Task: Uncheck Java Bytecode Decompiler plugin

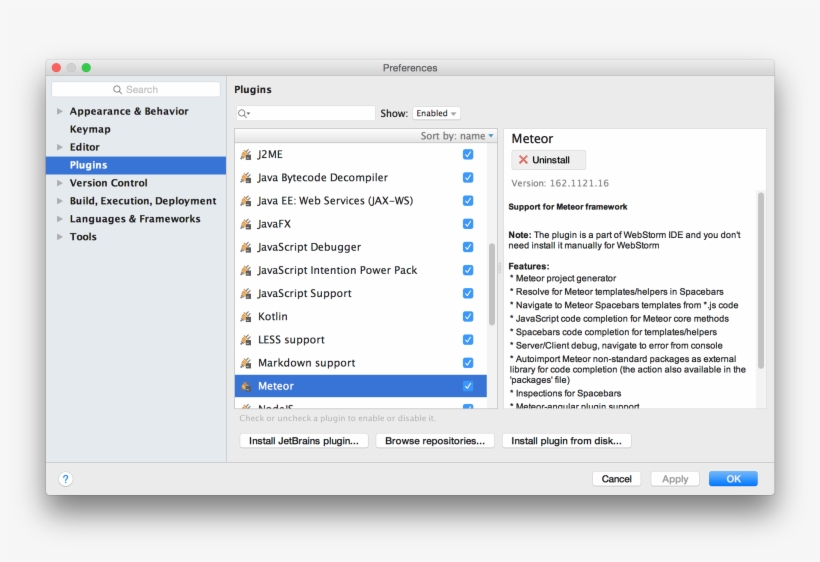Action: 468,178
